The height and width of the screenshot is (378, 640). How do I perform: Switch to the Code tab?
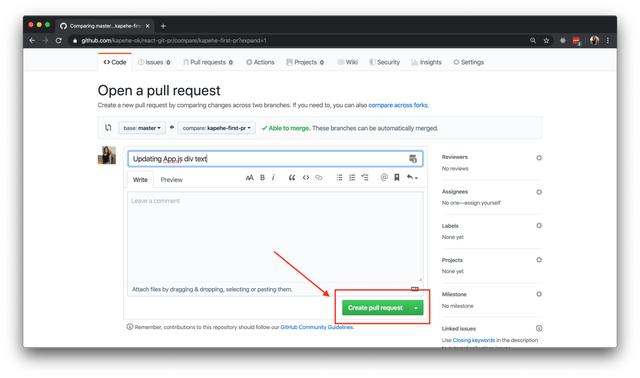coord(115,62)
